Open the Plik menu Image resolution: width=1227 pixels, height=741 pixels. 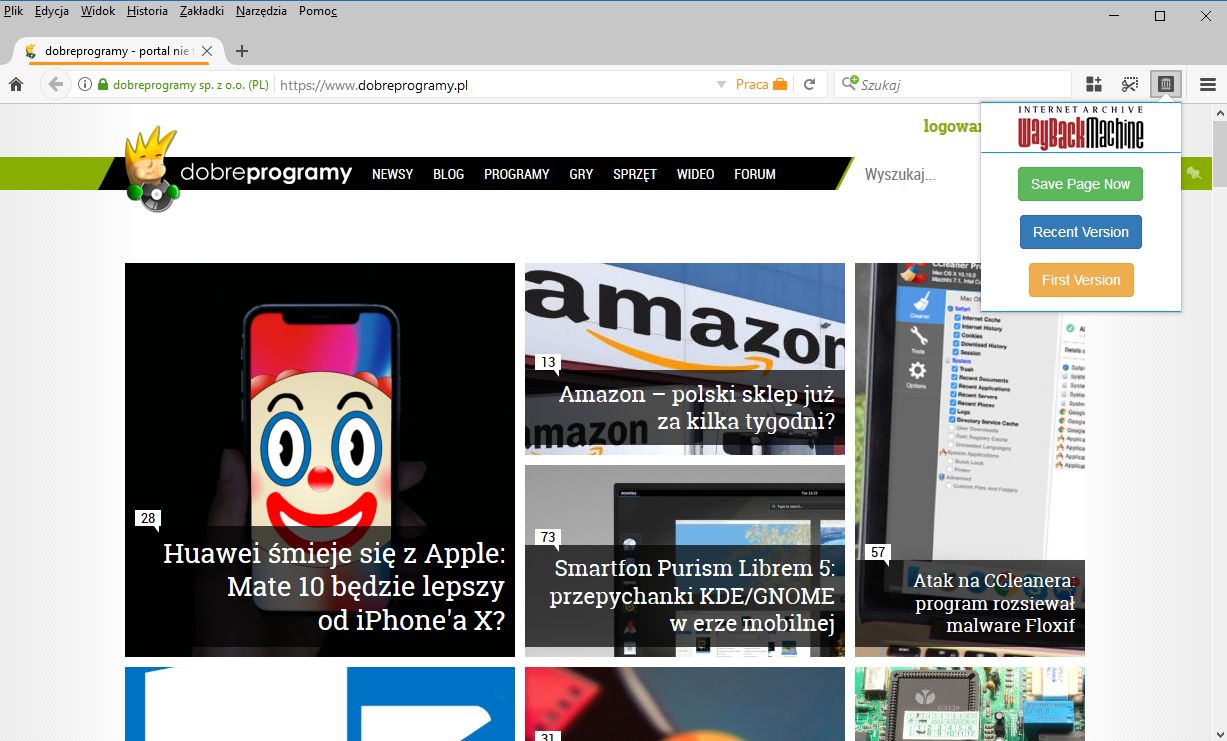coord(14,11)
